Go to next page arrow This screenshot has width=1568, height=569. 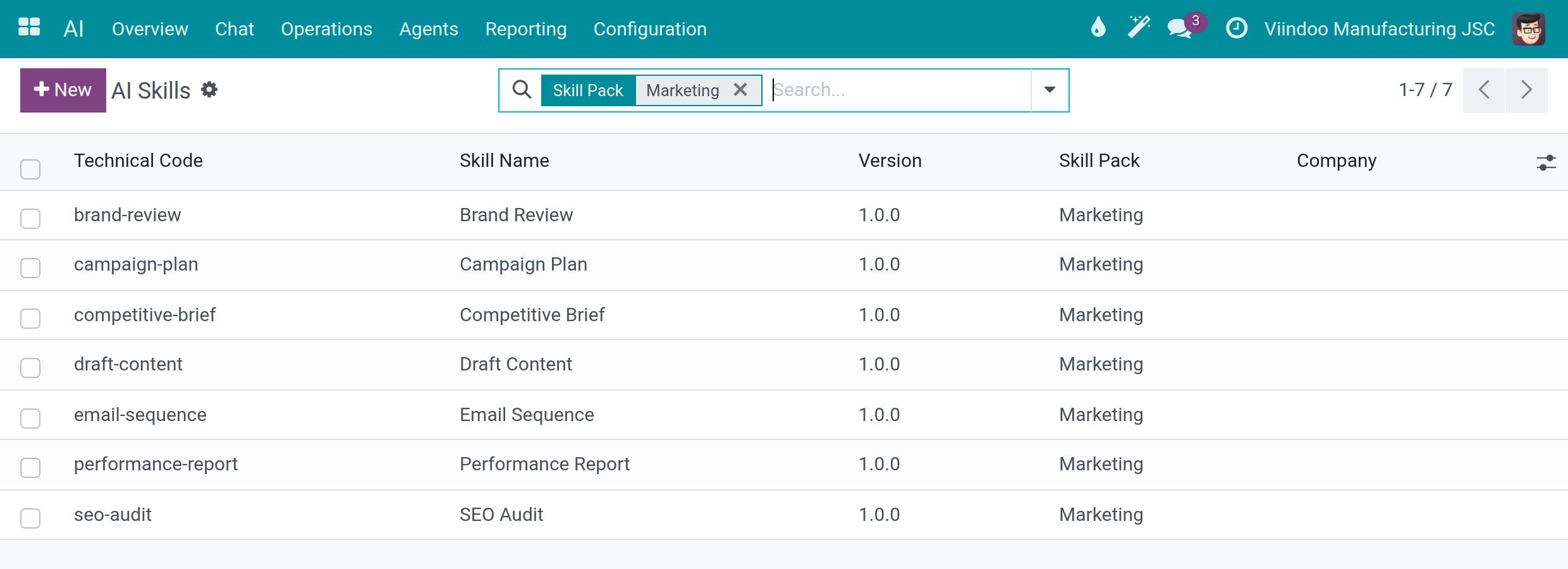click(x=1527, y=90)
